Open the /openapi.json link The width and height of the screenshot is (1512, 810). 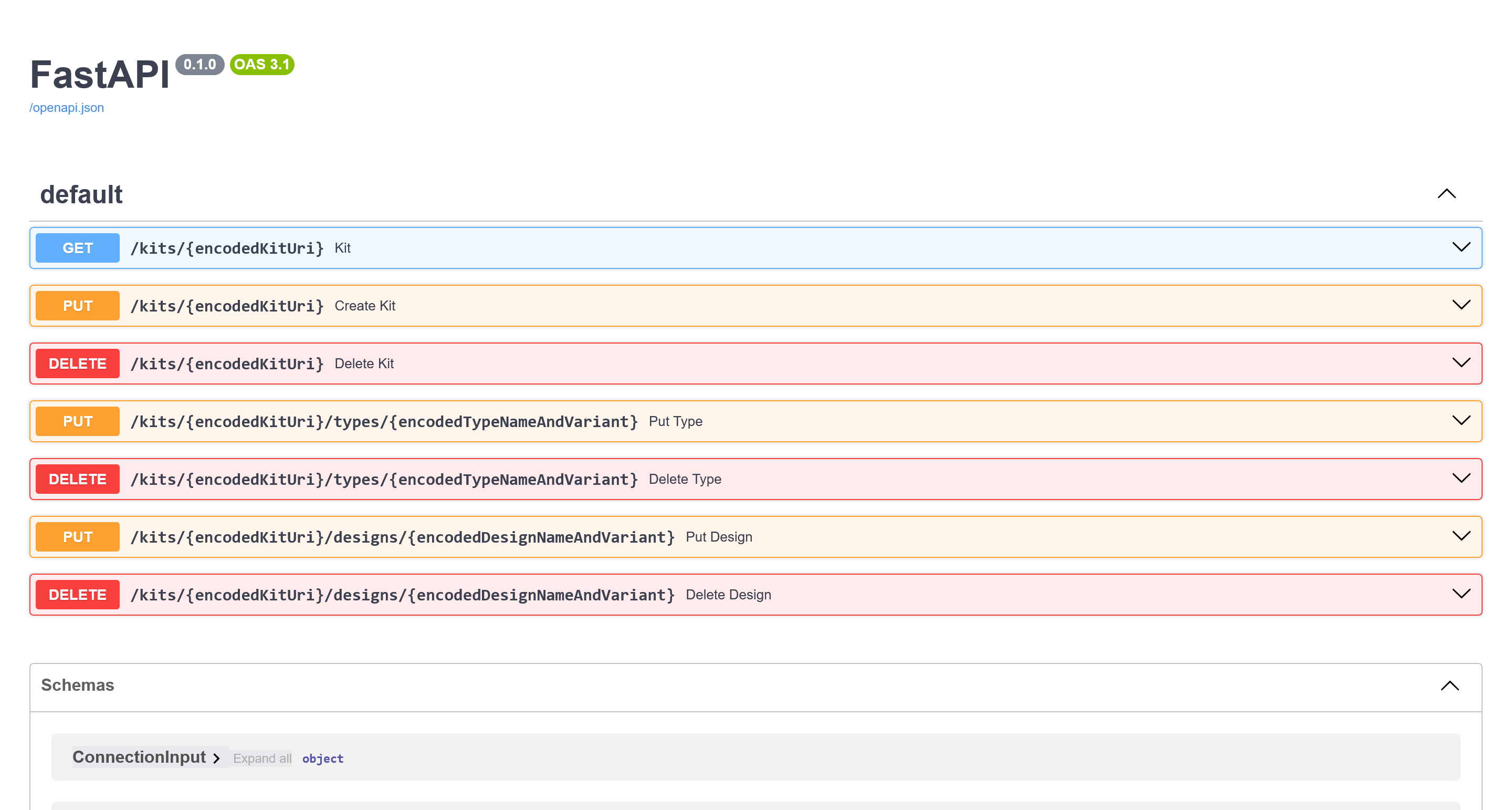tap(66, 108)
